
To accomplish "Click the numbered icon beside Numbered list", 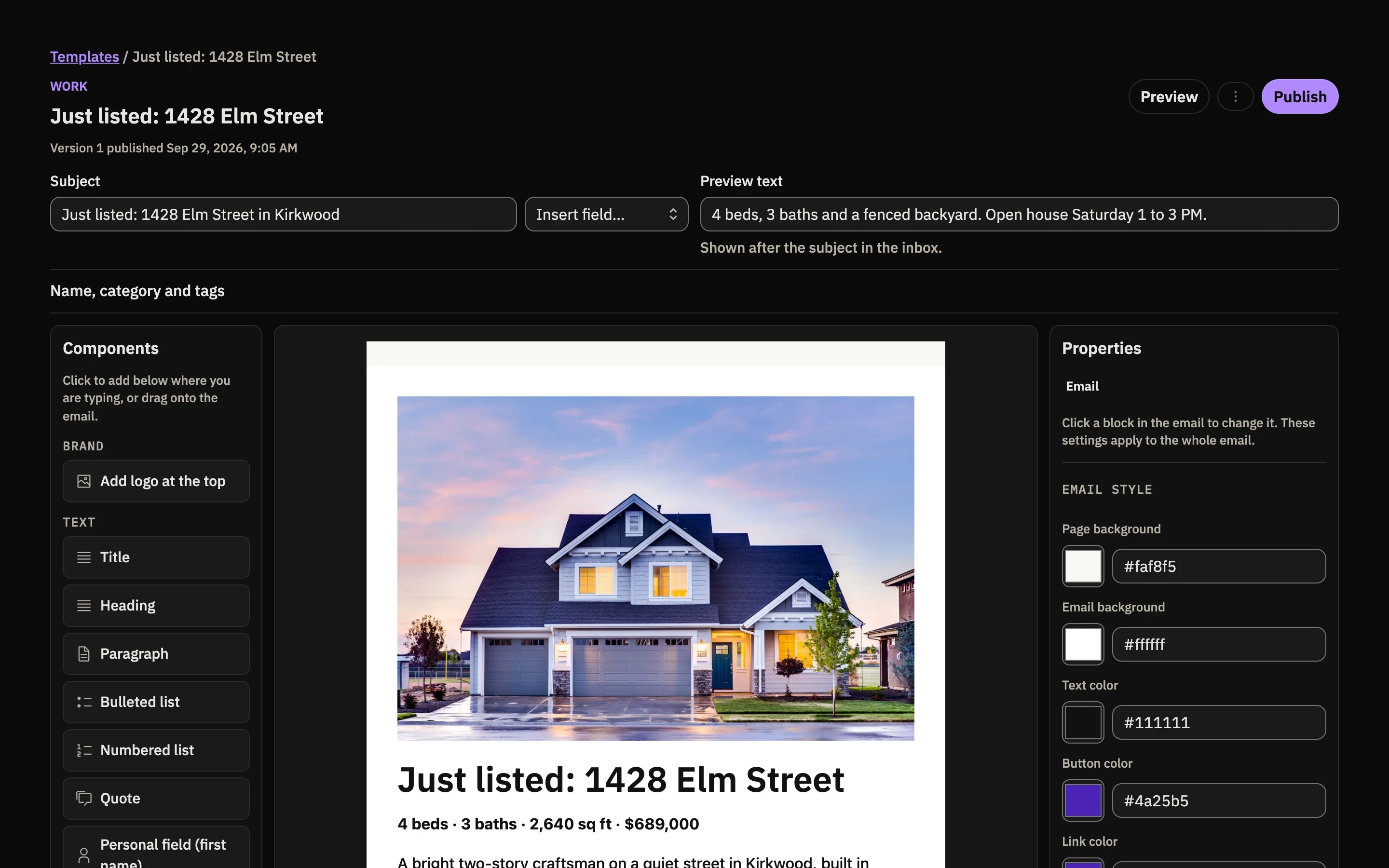I will click(x=84, y=750).
